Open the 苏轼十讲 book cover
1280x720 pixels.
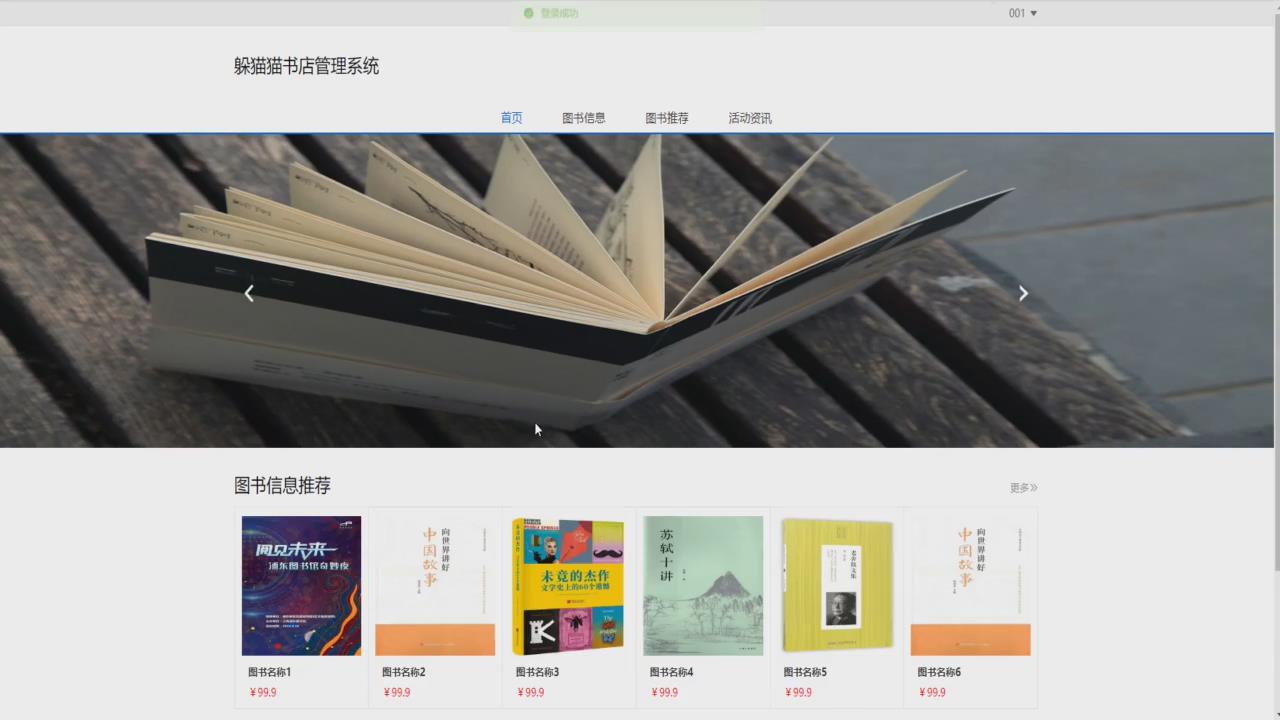pyautogui.click(x=703, y=585)
